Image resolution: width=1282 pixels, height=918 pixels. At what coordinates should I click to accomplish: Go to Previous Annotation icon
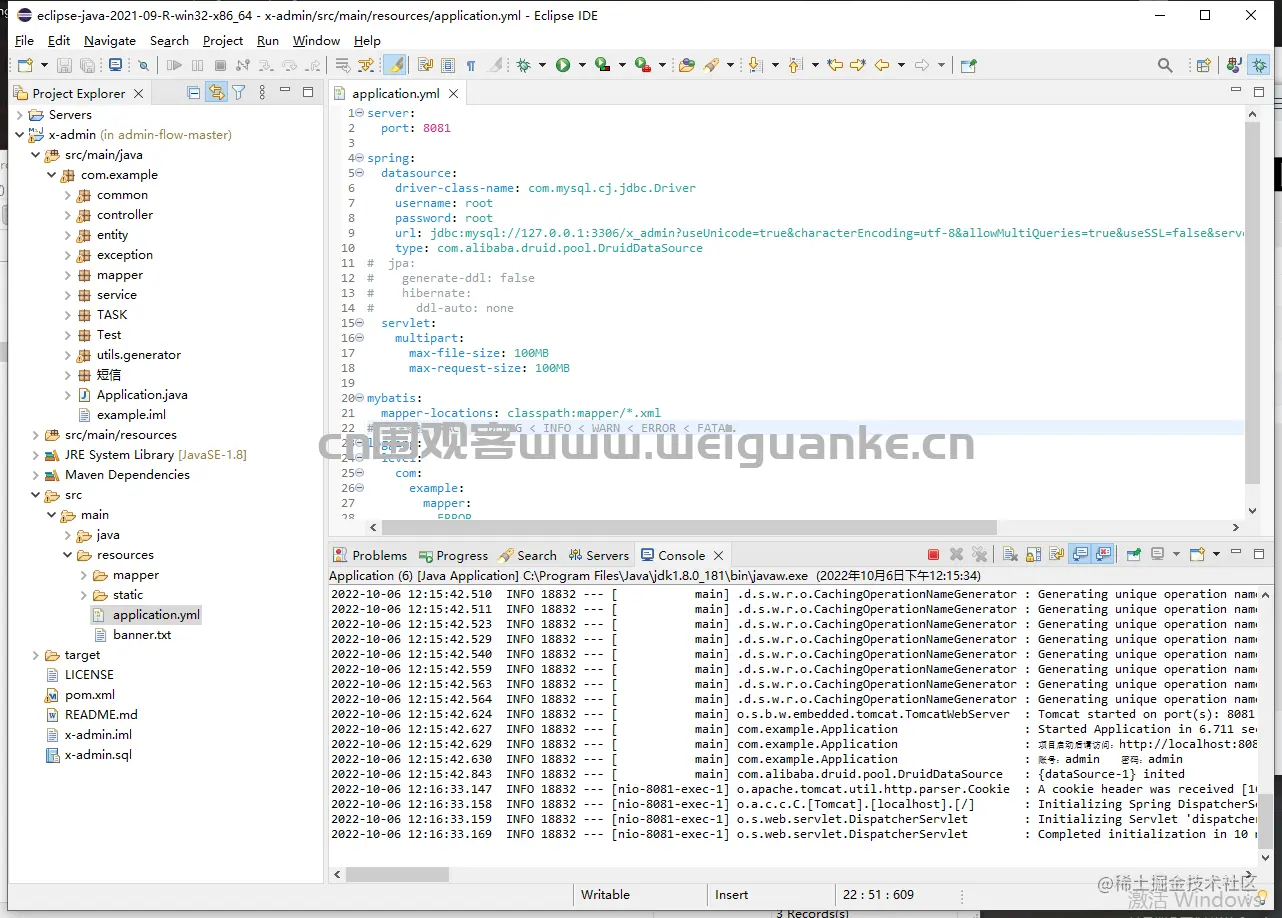pyautogui.click(x=795, y=65)
